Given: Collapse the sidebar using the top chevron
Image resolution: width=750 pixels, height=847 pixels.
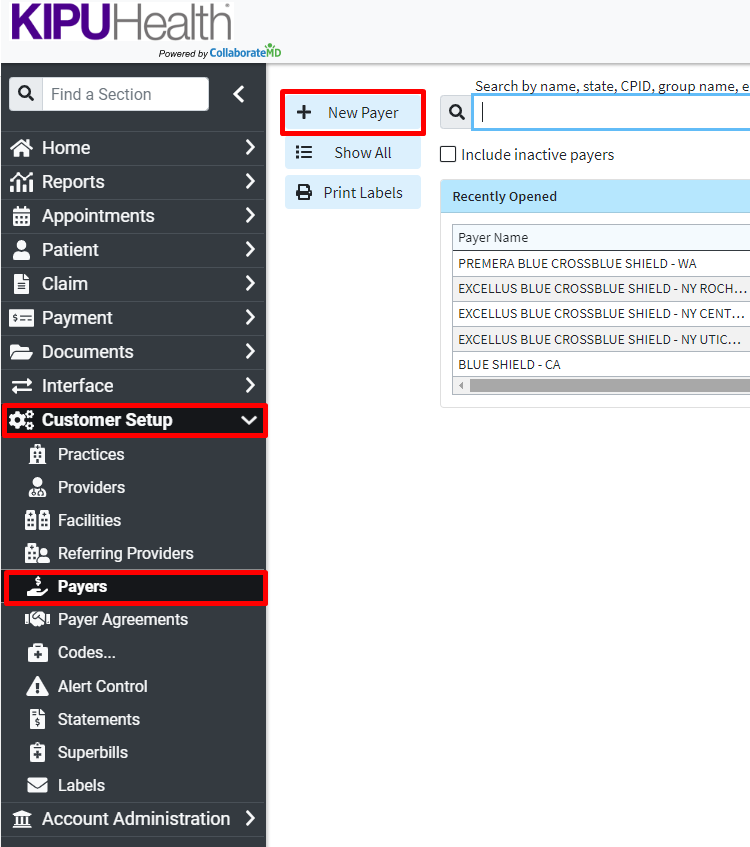Looking at the screenshot, I should (x=240, y=94).
